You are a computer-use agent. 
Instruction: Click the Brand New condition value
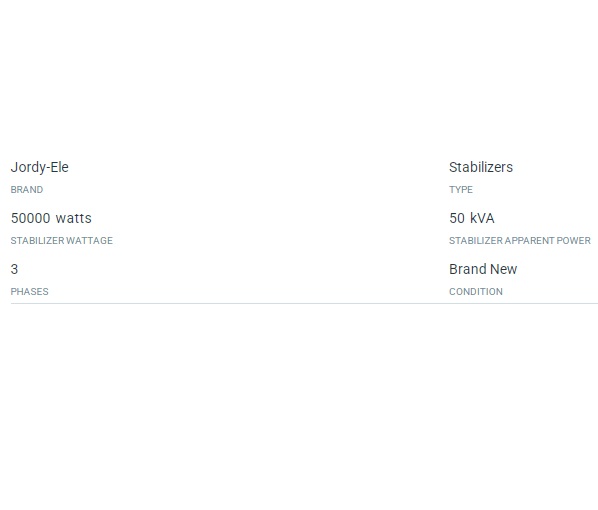[483, 269]
